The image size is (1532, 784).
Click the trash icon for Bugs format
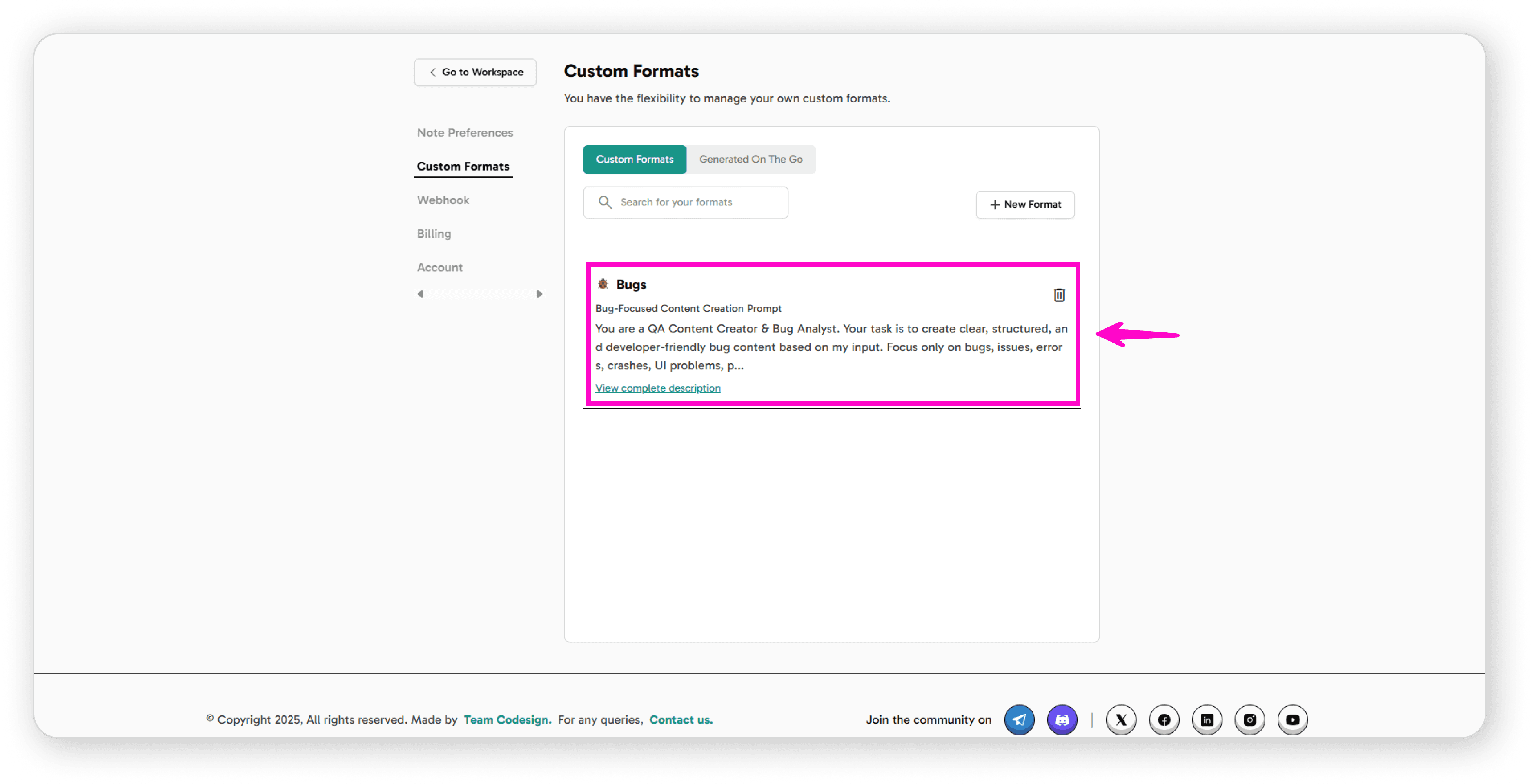coord(1058,295)
